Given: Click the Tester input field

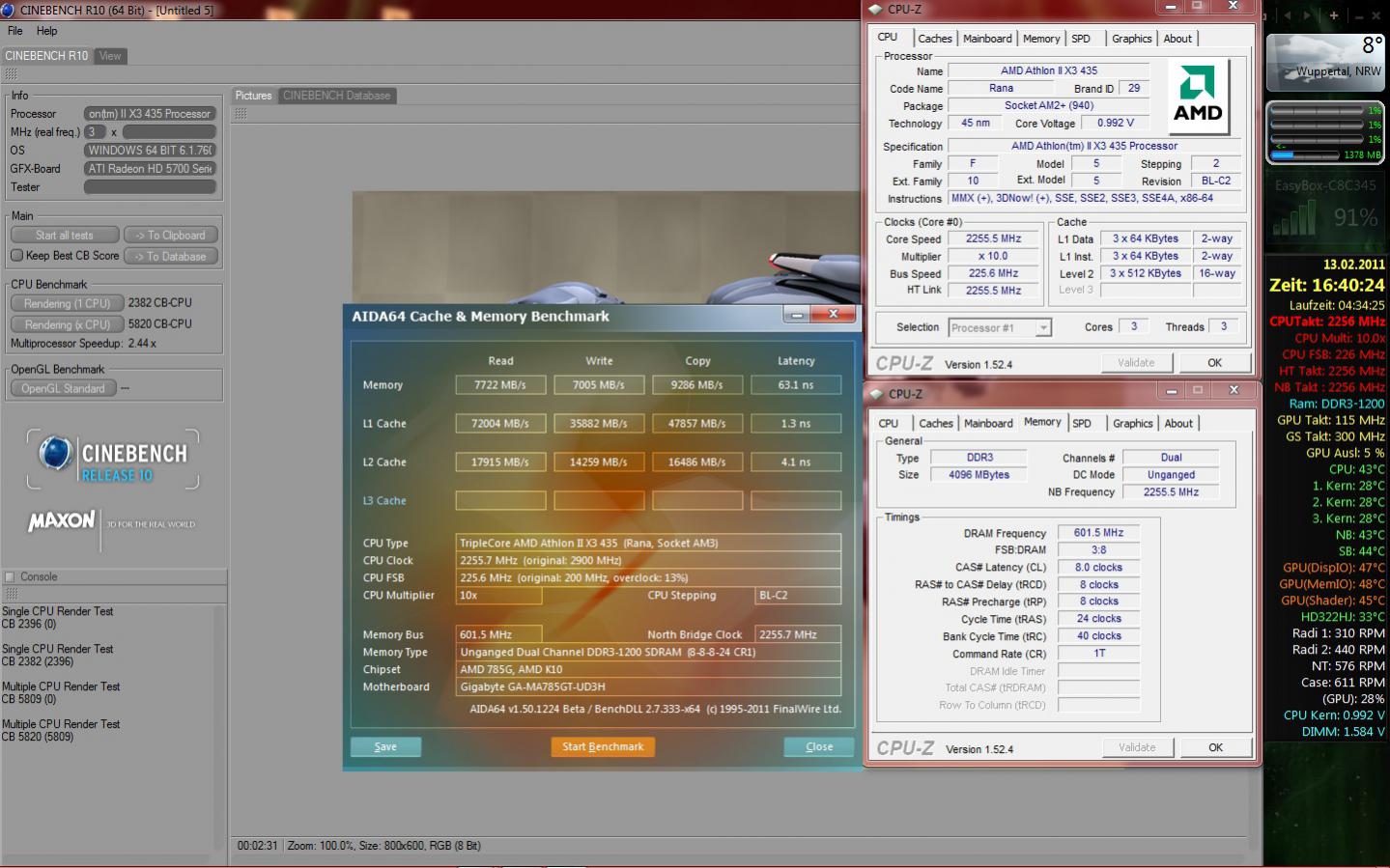Looking at the screenshot, I should 150,187.
